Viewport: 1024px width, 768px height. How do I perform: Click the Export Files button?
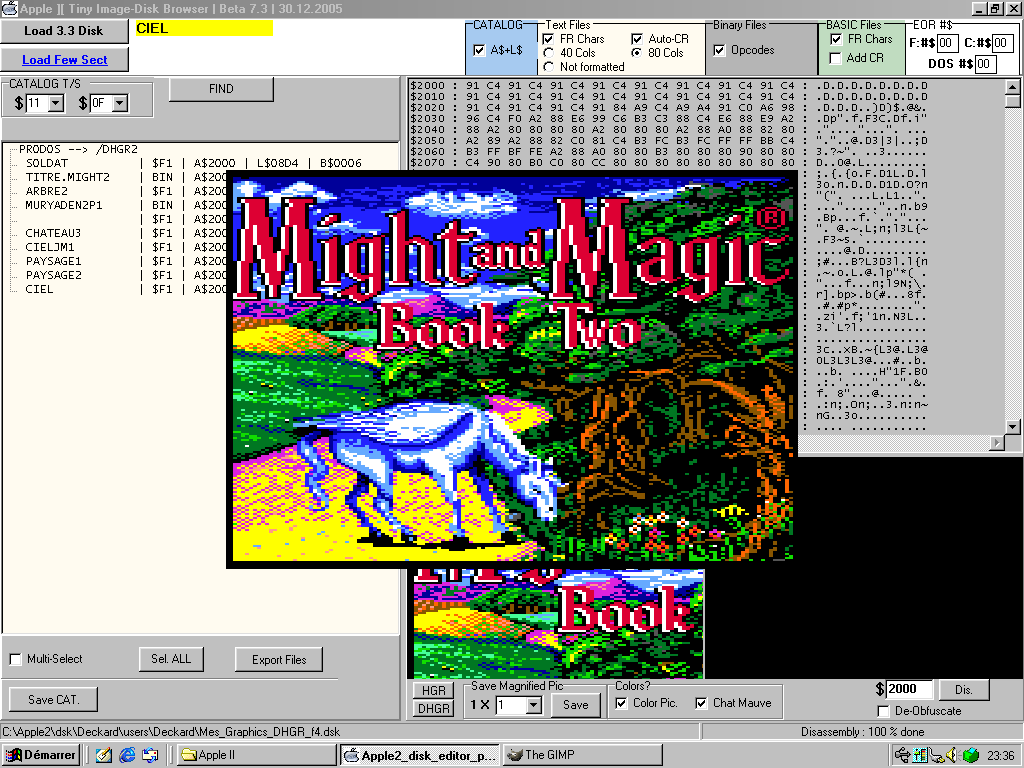(279, 660)
